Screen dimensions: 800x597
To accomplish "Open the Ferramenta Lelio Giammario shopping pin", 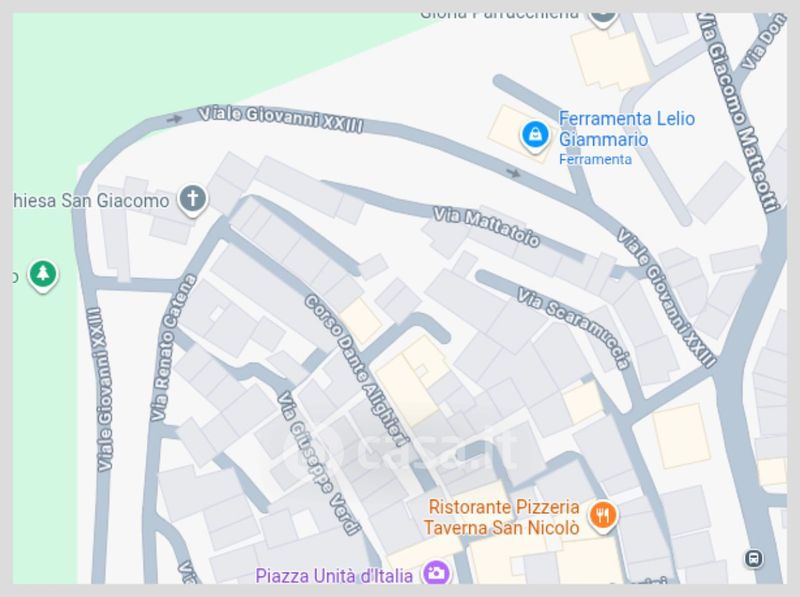I will pyautogui.click(x=534, y=136).
